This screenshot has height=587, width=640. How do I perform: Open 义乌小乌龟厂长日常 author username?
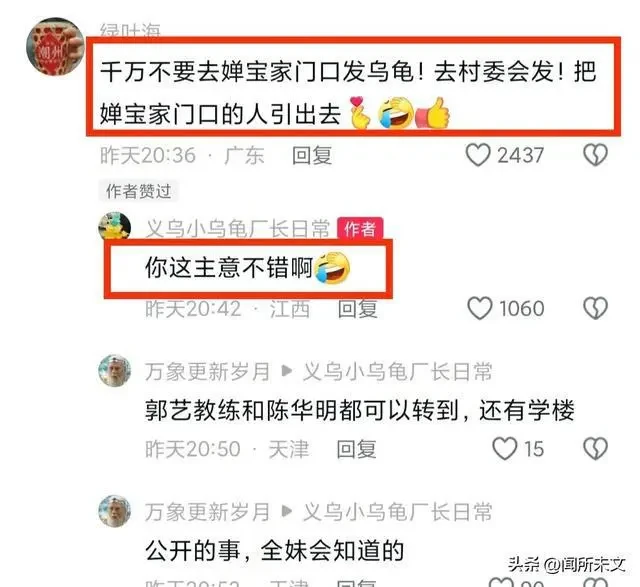pyautogui.click(x=238, y=228)
